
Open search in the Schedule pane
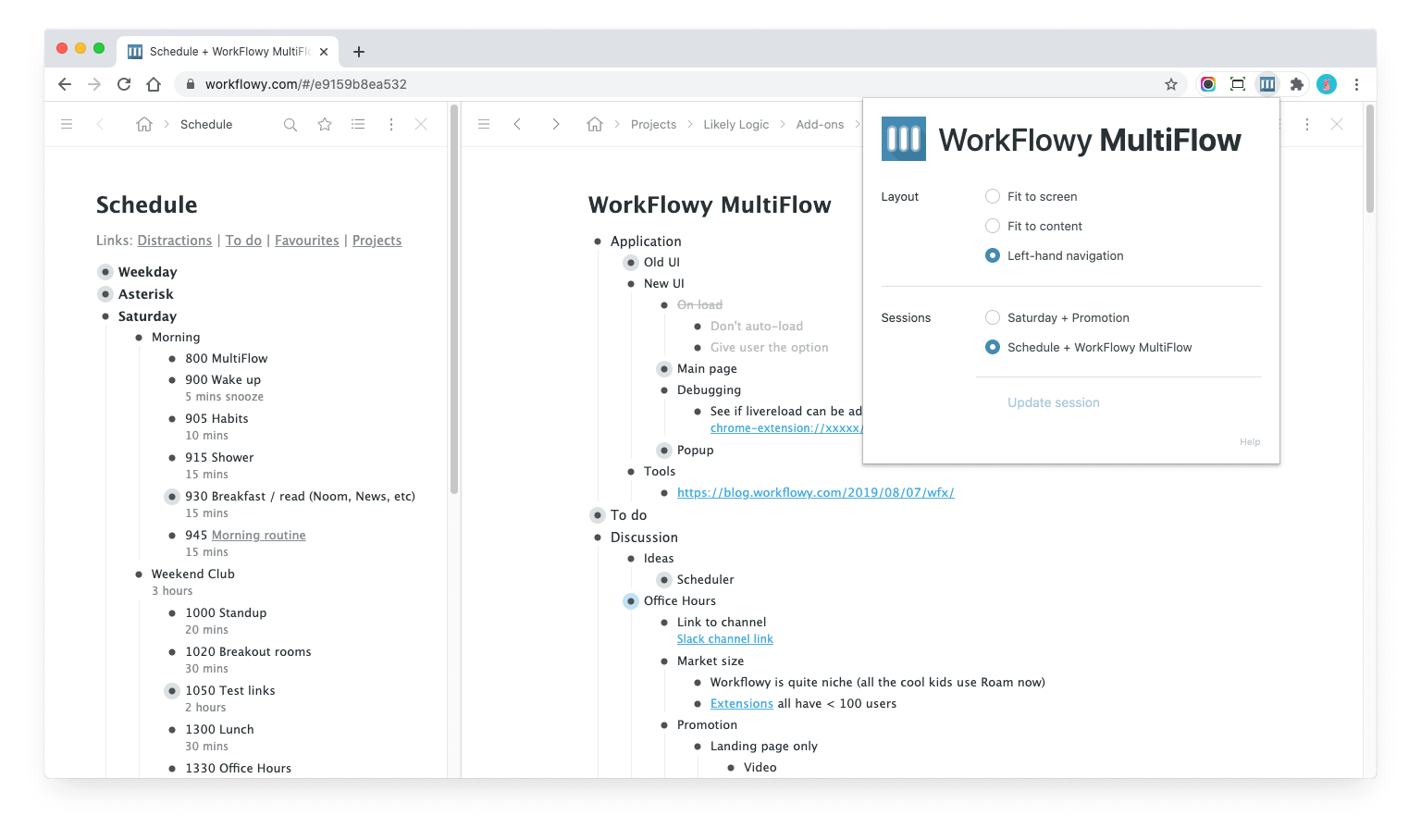click(290, 124)
